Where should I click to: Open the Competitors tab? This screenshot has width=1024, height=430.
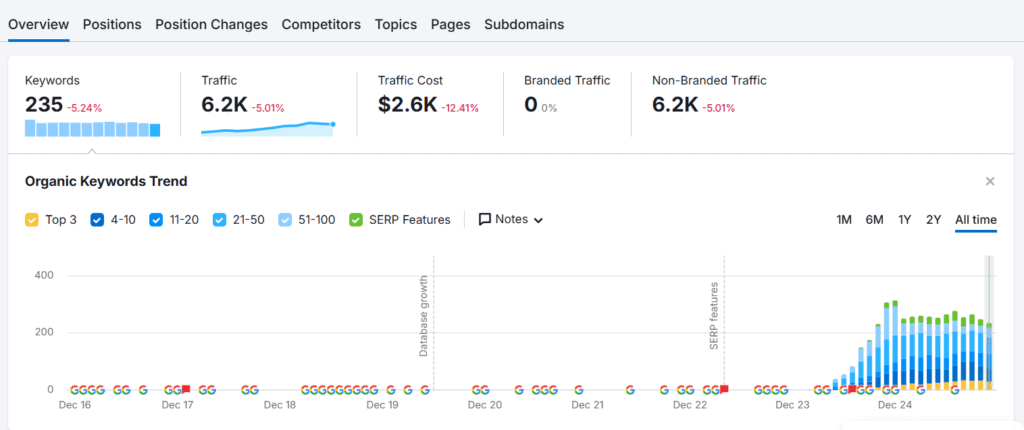pos(321,24)
